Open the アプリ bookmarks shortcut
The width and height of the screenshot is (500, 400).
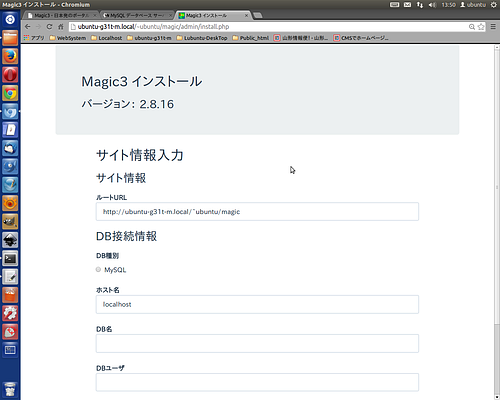(x=34, y=38)
